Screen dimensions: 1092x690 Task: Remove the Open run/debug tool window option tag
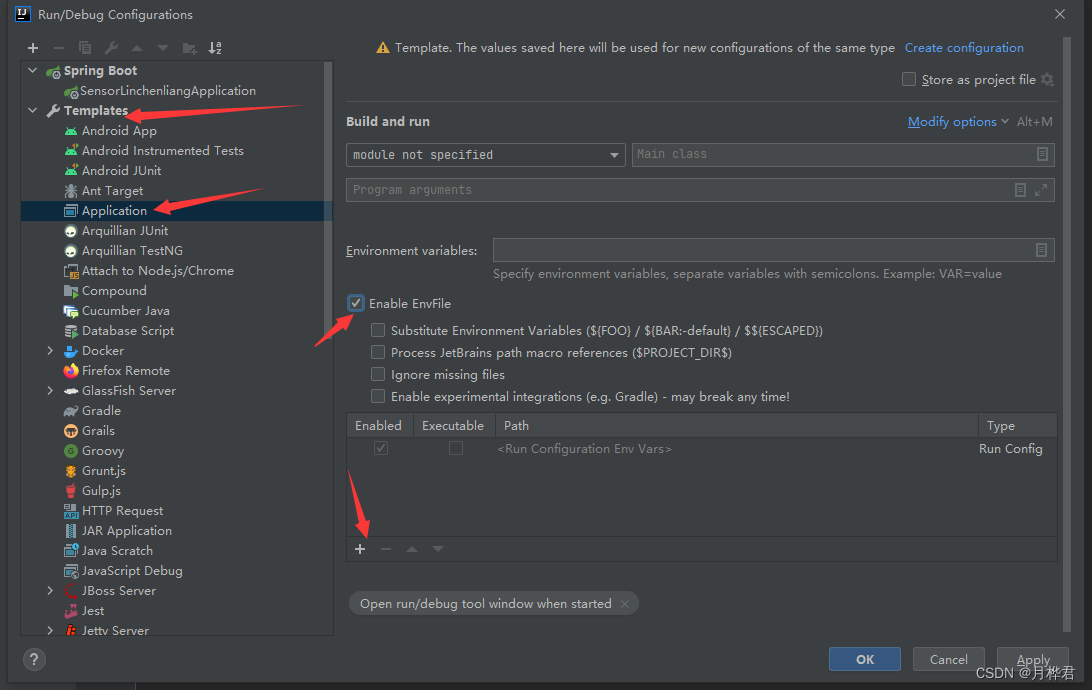click(625, 604)
